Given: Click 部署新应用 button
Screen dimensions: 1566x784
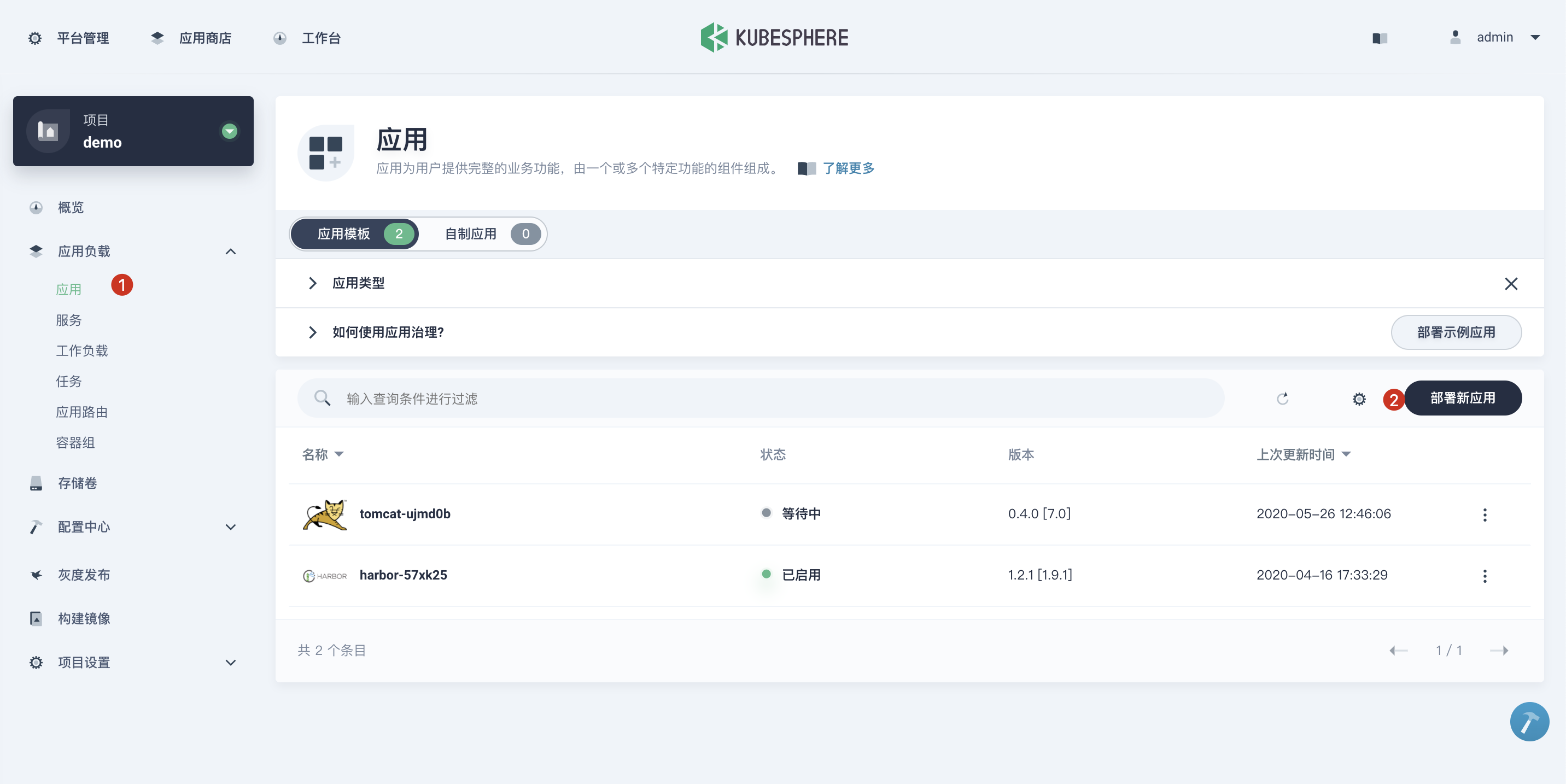Looking at the screenshot, I should [x=1462, y=398].
